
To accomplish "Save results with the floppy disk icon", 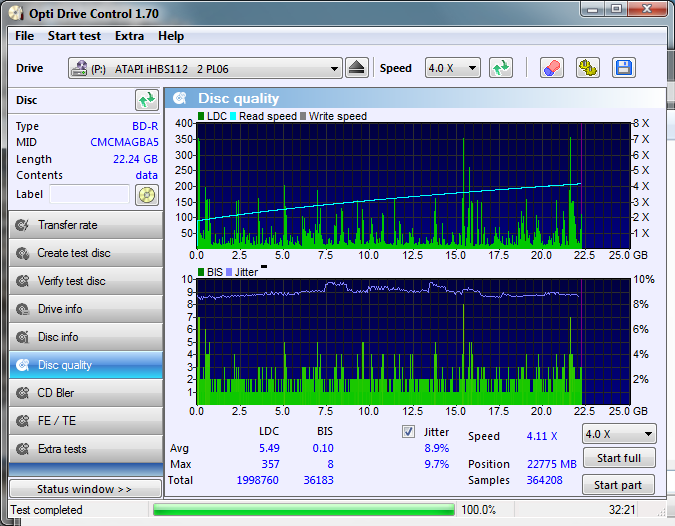I will point(624,68).
